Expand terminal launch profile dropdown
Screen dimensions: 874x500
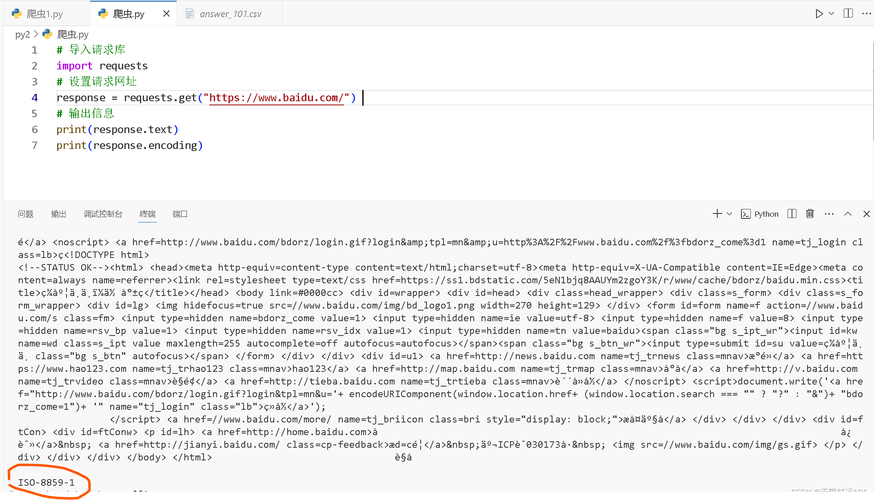pos(729,214)
